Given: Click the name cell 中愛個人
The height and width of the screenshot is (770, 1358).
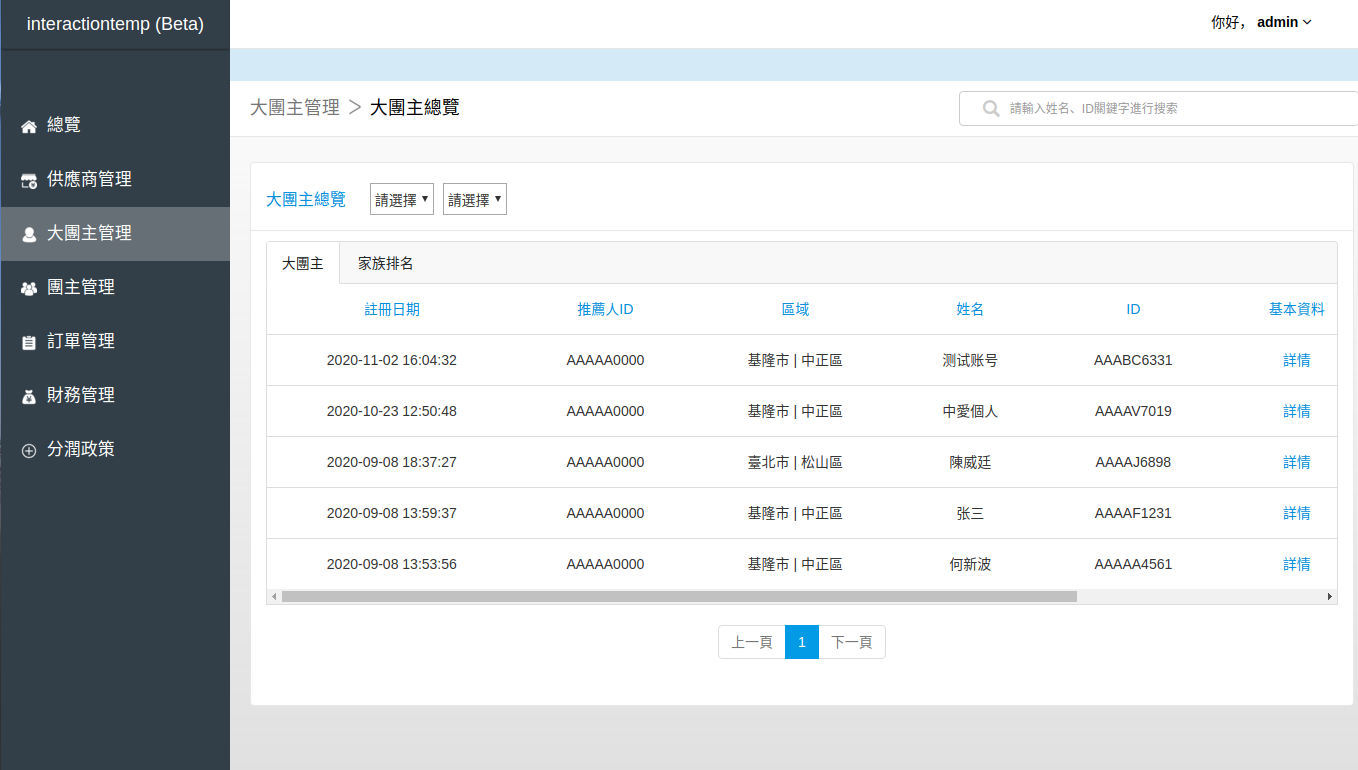Looking at the screenshot, I should pos(970,411).
